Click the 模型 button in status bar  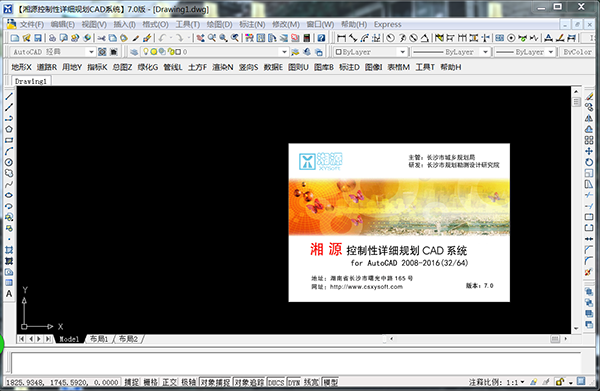[x=331, y=382]
